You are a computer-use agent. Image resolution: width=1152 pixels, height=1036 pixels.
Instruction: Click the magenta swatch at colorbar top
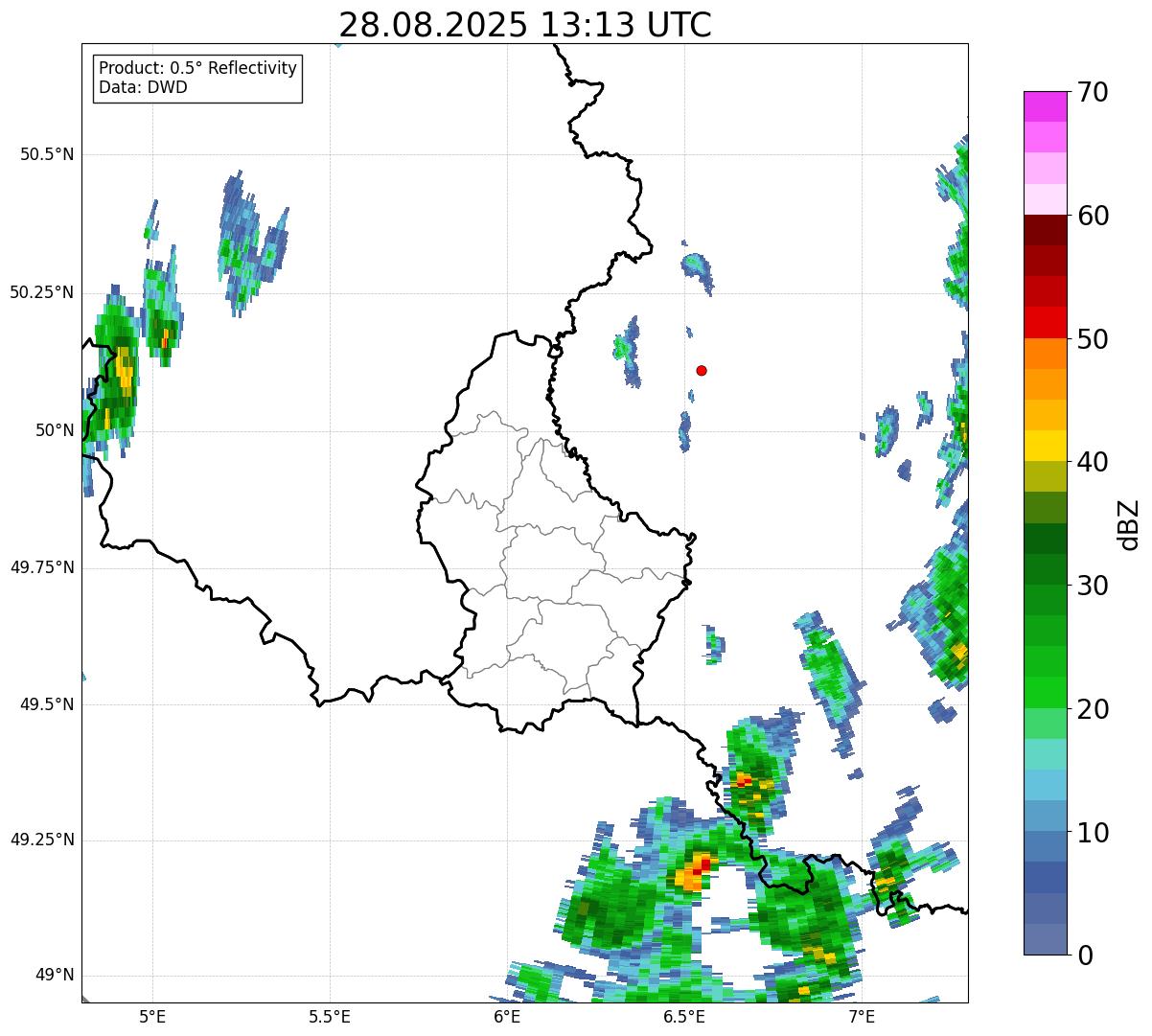pyautogui.click(x=1045, y=106)
